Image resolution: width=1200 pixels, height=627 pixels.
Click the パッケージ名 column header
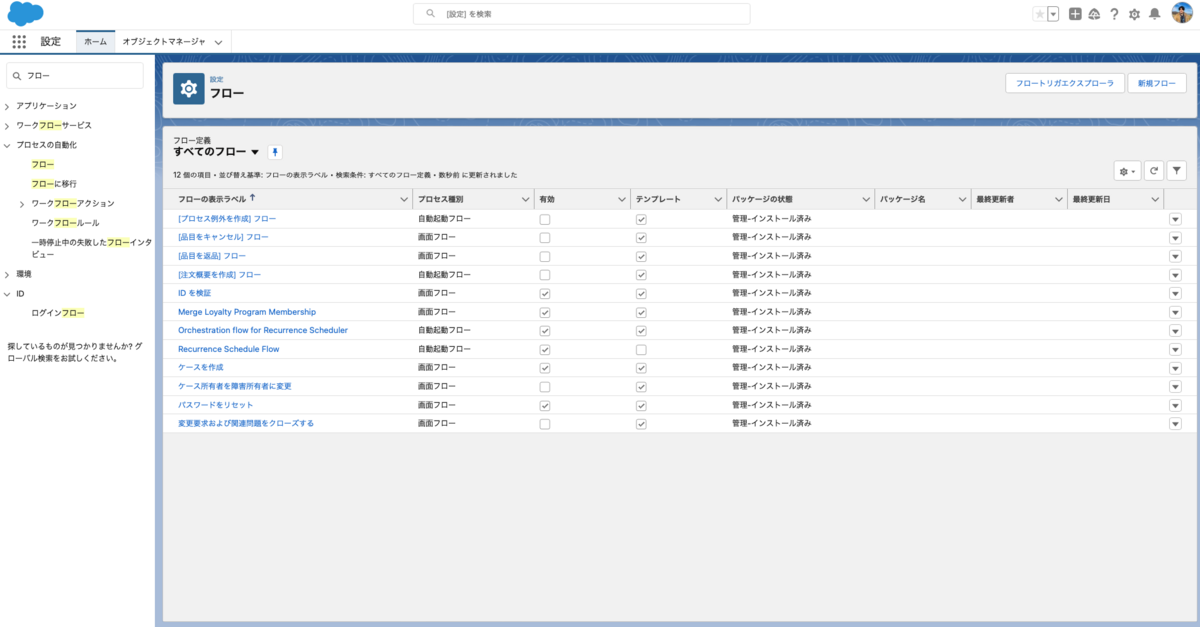coord(922,199)
